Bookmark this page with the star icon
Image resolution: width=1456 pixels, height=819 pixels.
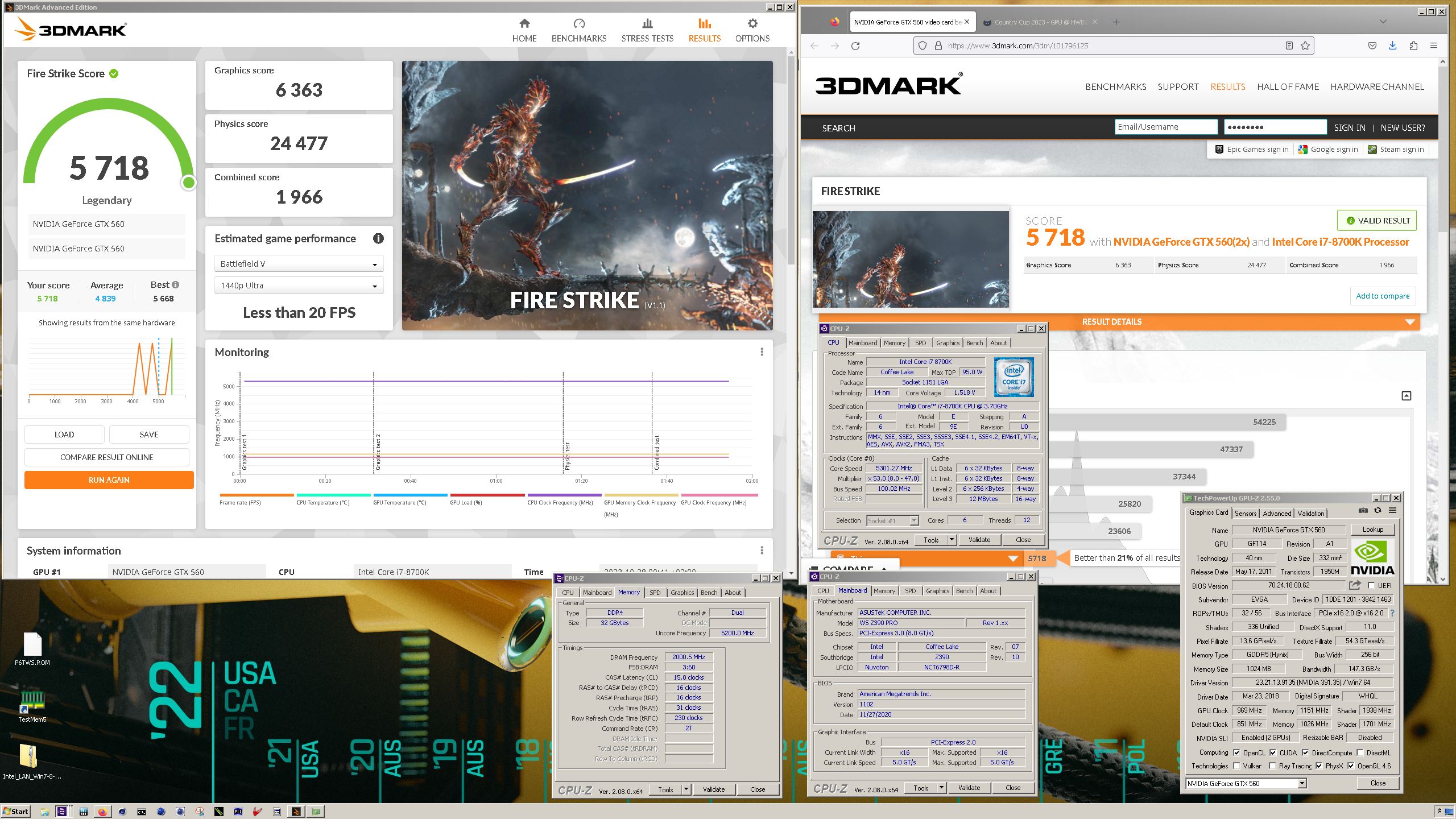[x=1305, y=45]
